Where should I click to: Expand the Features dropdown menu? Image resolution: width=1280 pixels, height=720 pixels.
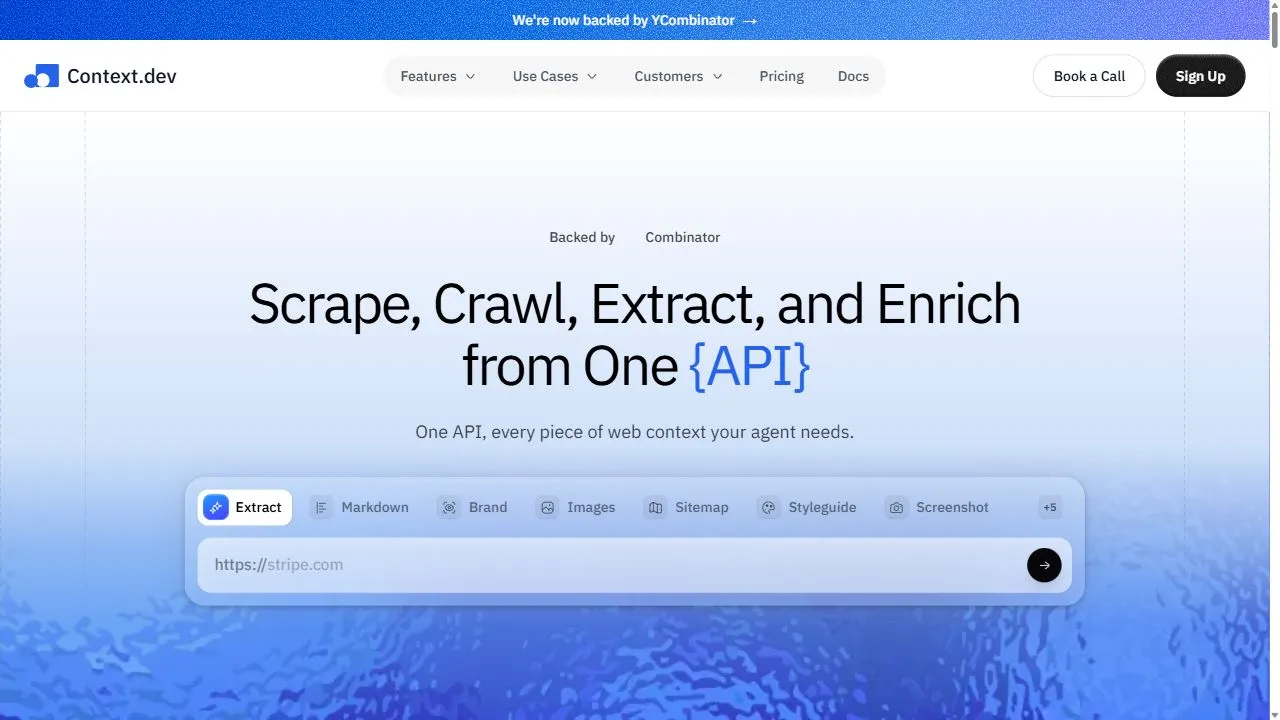point(438,76)
